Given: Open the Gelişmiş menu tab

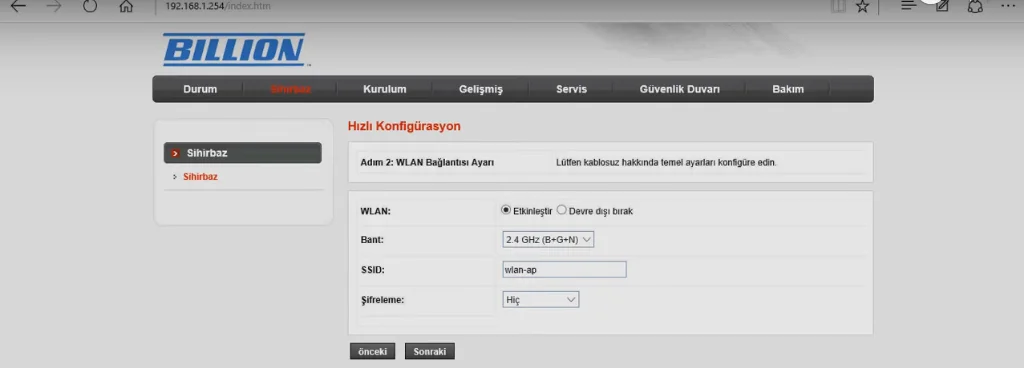Looking at the screenshot, I should [x=481, y=89].
